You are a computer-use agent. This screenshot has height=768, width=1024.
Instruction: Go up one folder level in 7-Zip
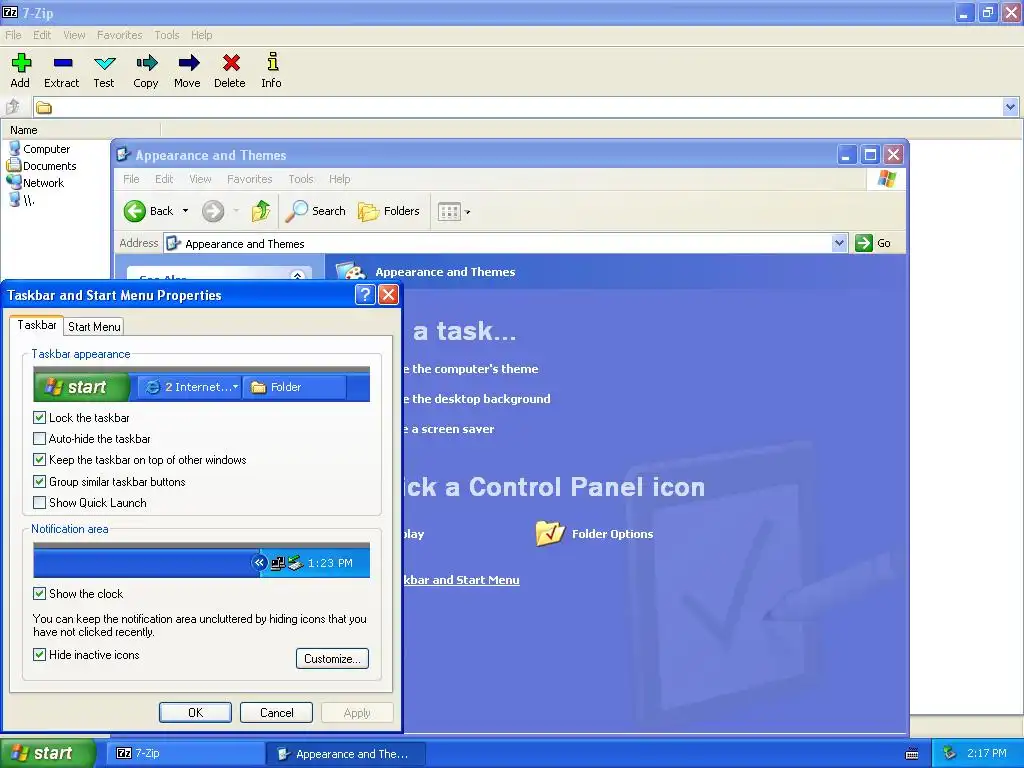point(13,106)
